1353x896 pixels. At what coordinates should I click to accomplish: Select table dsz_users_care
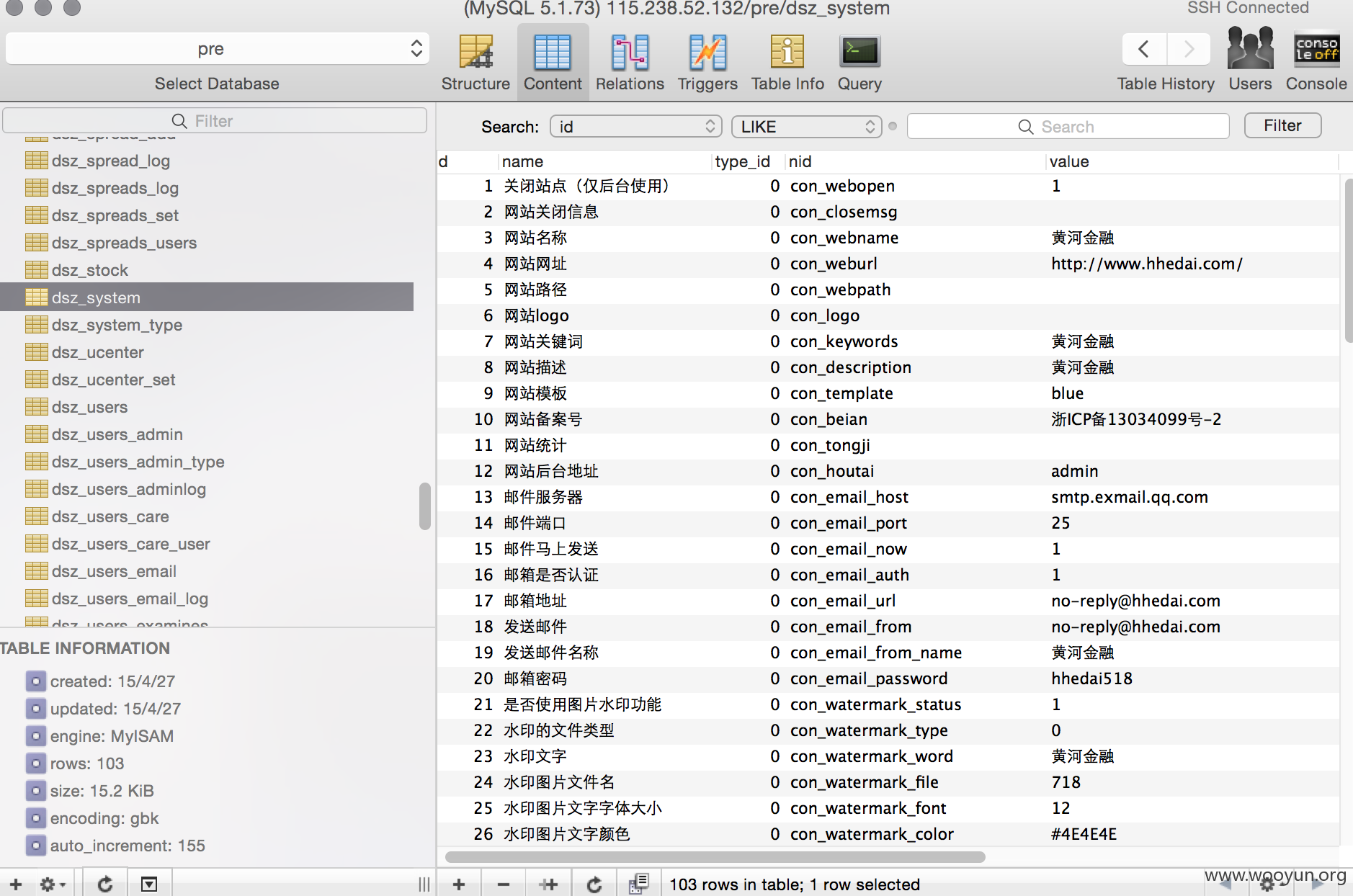tap(110, 516)
